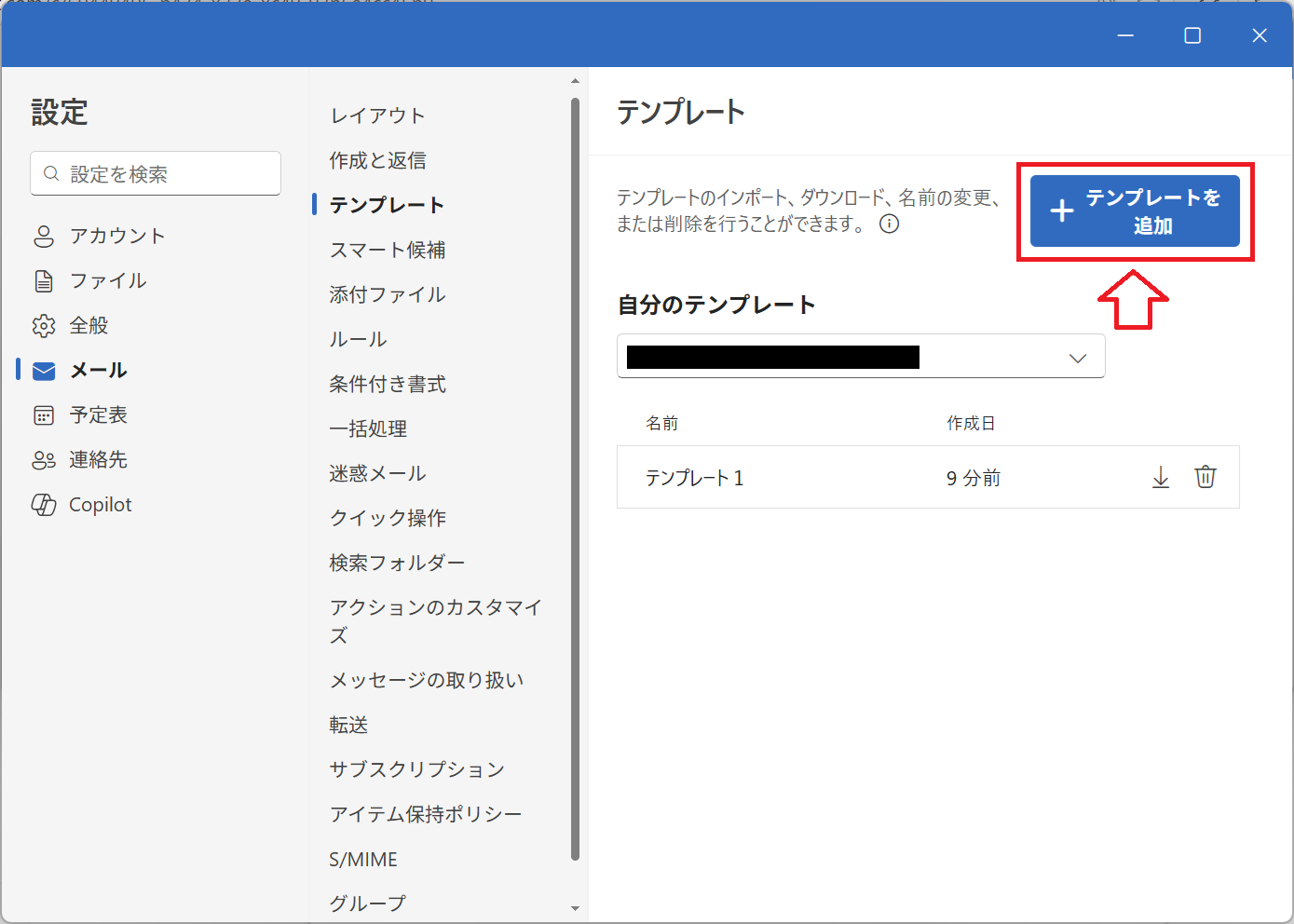1294x924 pixels.
Task: Expand the template account combo box chevron
Action: coord(1078,357)
